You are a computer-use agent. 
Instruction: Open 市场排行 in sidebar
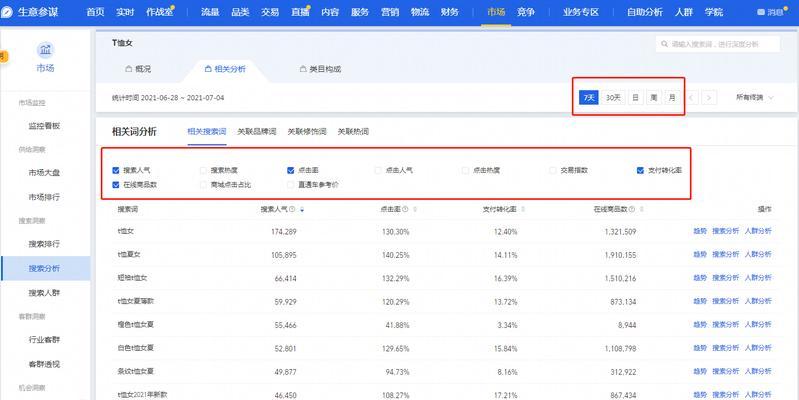(44, 197)
